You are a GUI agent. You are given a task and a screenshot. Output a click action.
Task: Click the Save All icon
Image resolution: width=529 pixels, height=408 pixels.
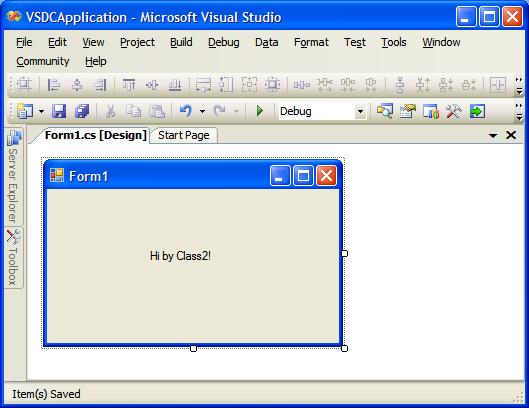tap(82, 111)
